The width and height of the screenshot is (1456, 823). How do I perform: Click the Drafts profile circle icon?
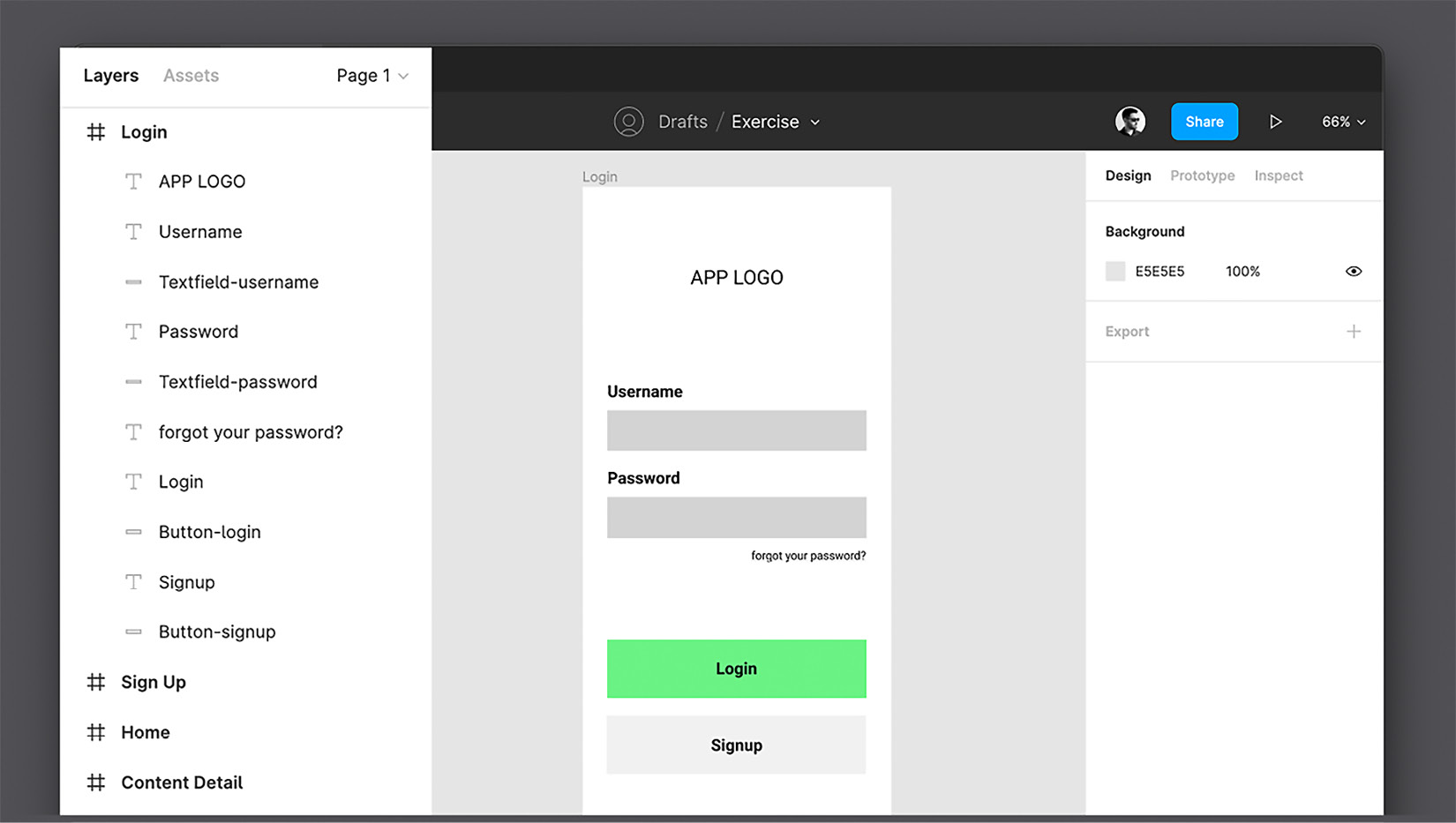(628, 121)
